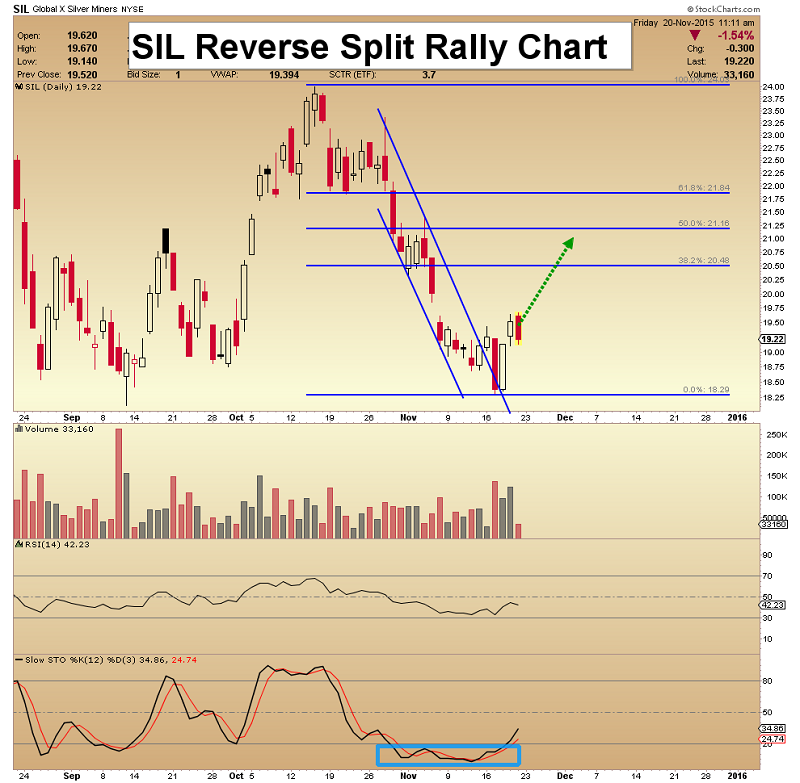Viewport: 800px width, 783px height.
Task: Click the StockCharts.com credit text
Action: click(x=723, y=9)
